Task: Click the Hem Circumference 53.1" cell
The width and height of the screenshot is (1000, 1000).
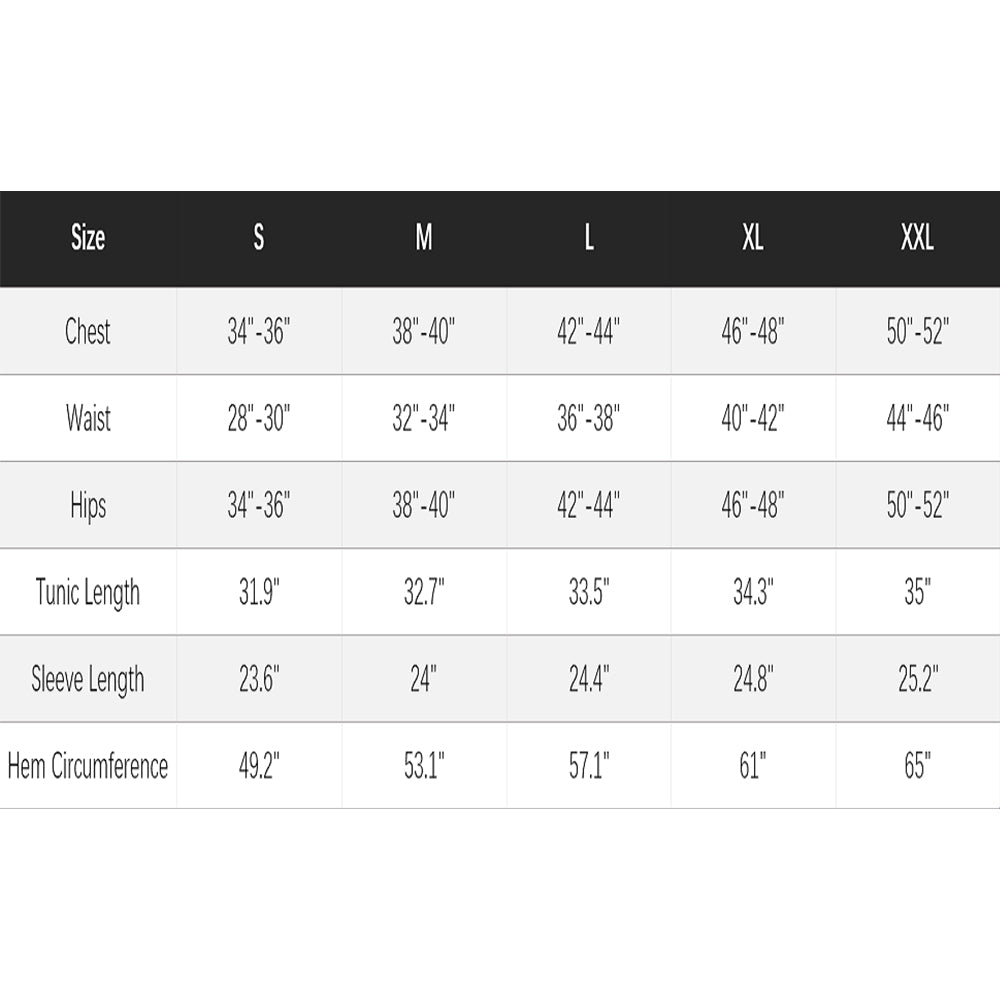Action: [424, 766]
